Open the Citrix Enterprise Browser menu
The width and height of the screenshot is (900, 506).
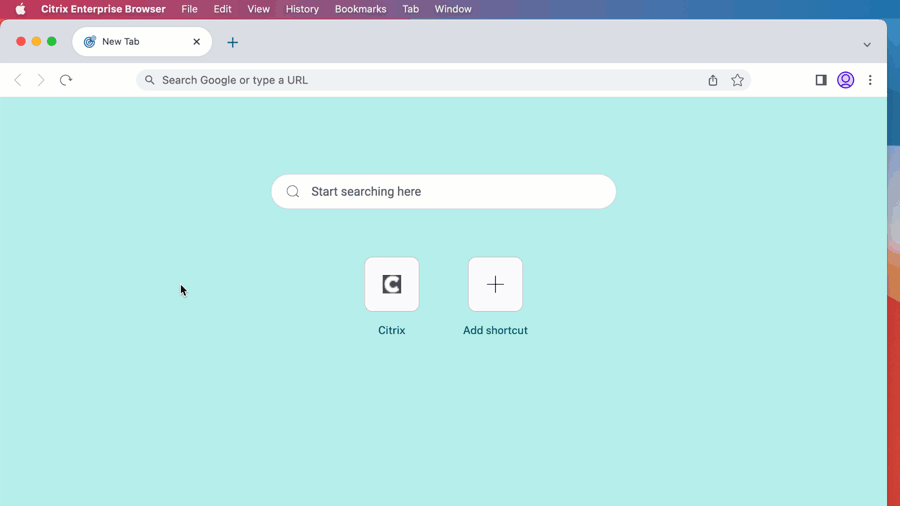[103, 9]
